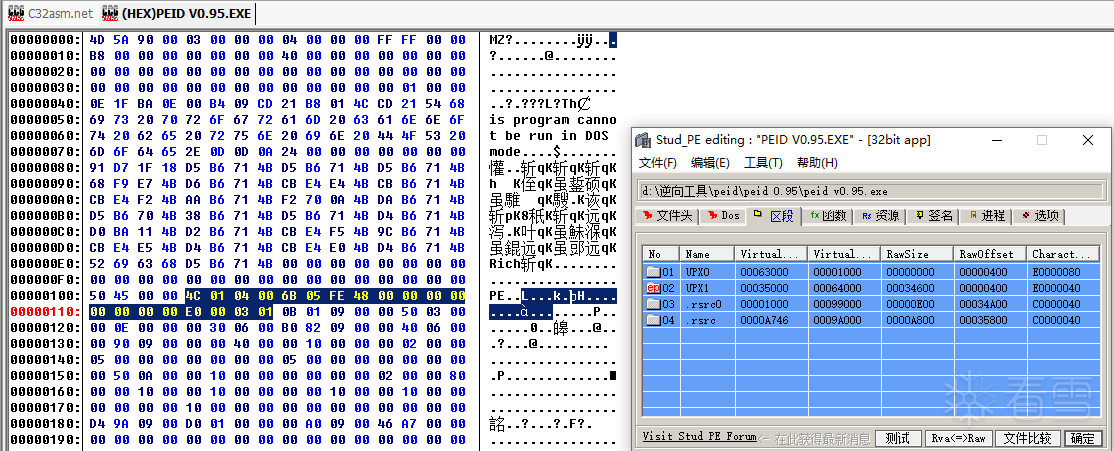The width and height of the screenshot is (1114, 451).
Task: Click virtual offset value 00064000
Action: pos(838,288)
